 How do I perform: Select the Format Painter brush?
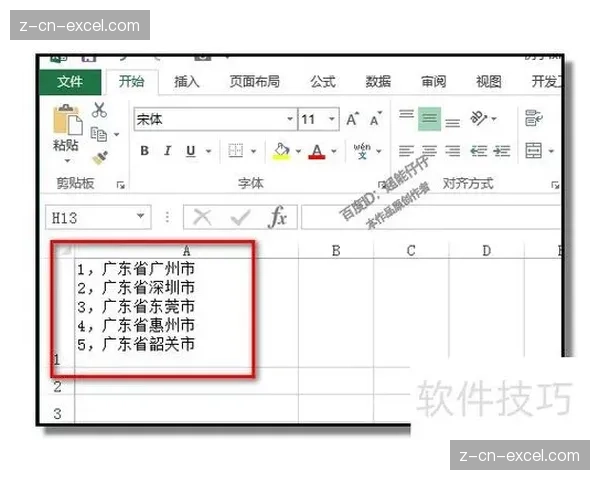tap(100, 157)
